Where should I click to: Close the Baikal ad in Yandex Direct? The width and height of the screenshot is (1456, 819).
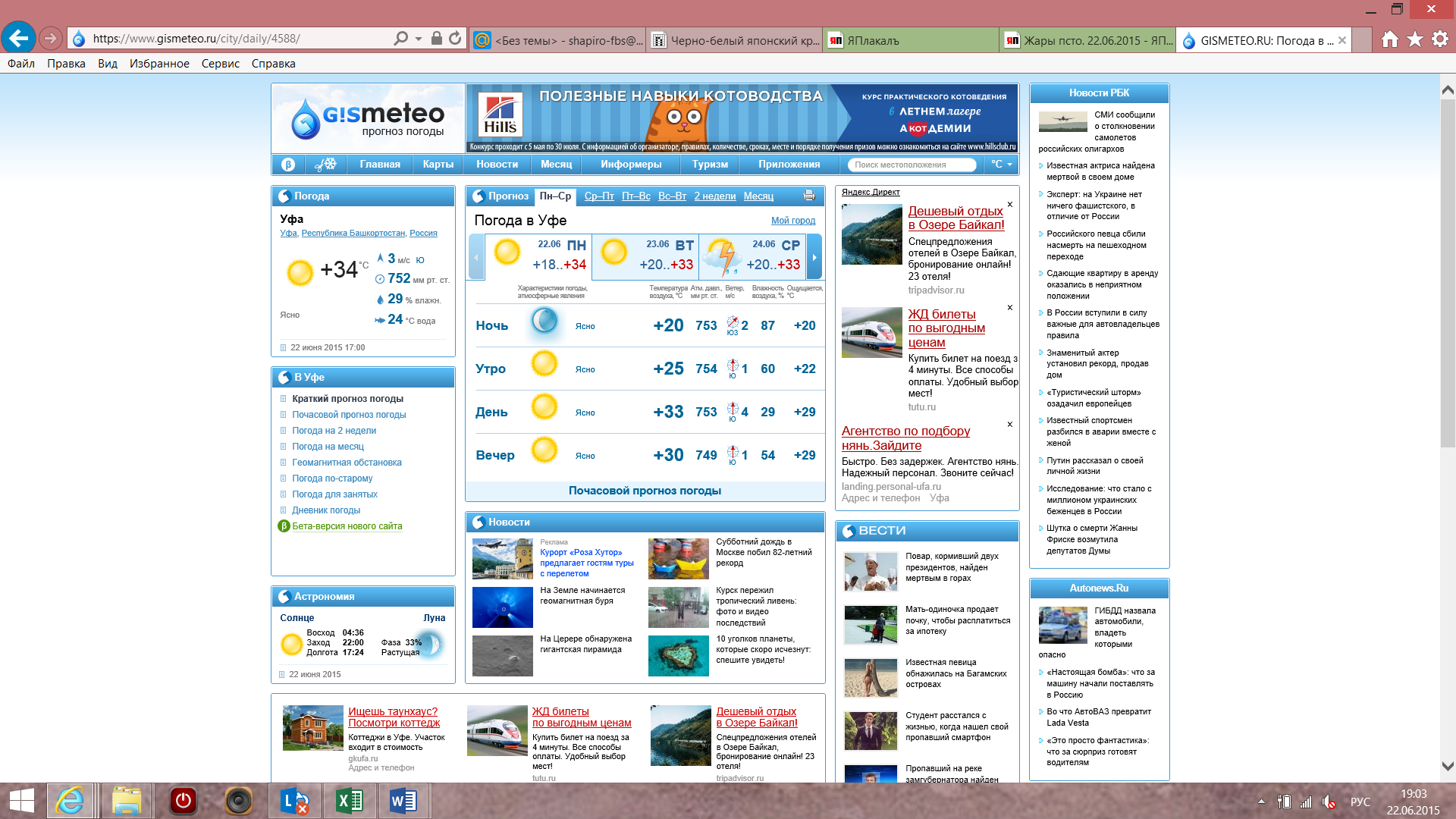pos(1010,205)
